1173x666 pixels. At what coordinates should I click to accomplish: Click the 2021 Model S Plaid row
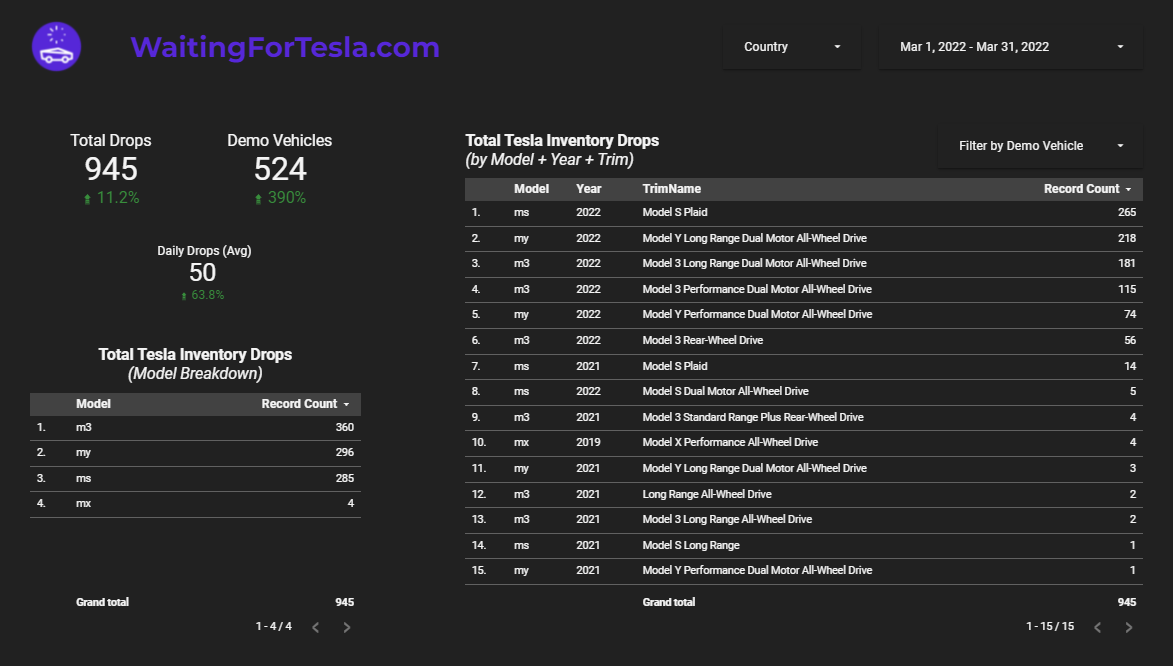(803, 366)
